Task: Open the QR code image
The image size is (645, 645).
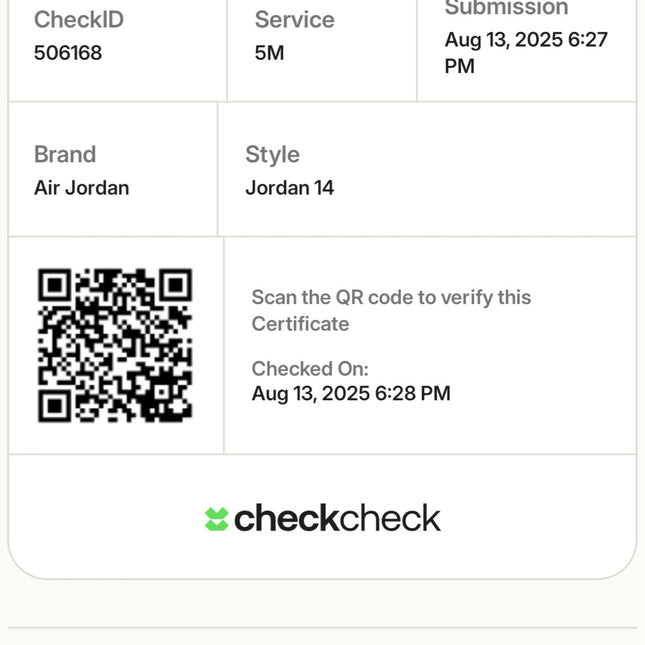Action: click(115, 345)
